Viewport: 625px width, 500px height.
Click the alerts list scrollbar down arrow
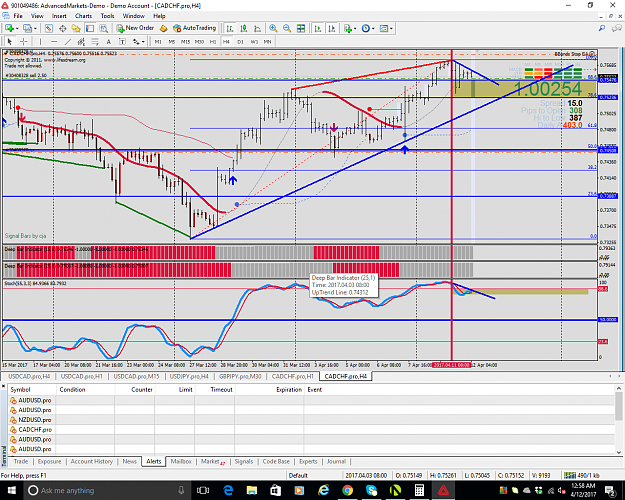coord(619,452)
